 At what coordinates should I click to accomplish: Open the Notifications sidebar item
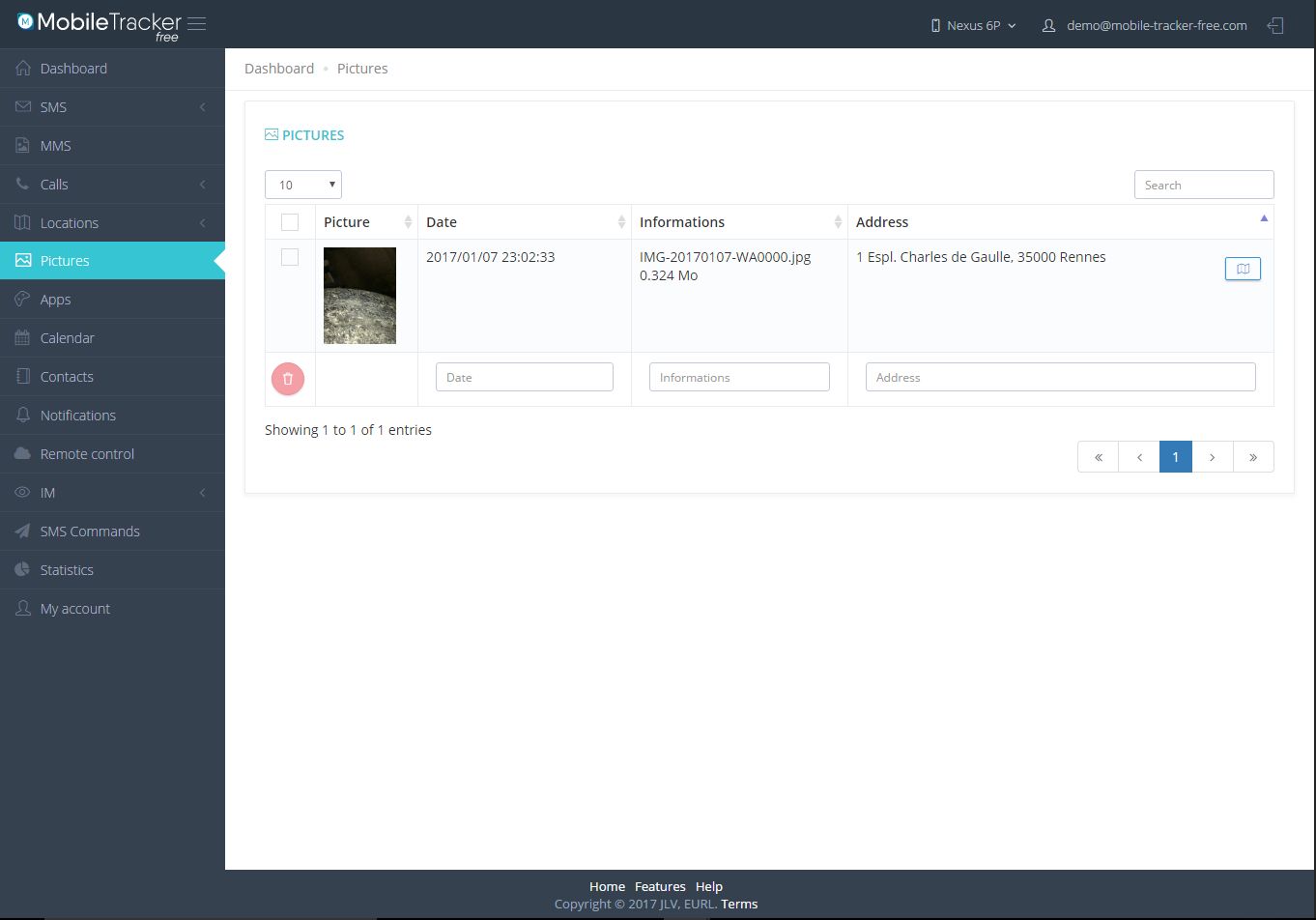[112, 416]
